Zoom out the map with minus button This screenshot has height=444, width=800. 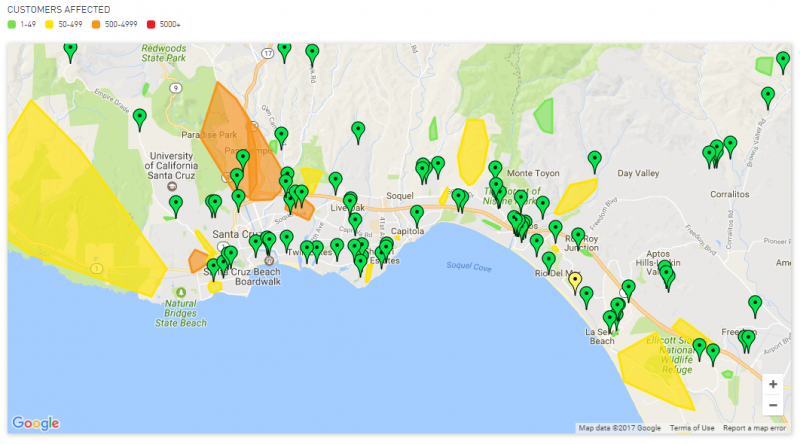coord(772,405)
